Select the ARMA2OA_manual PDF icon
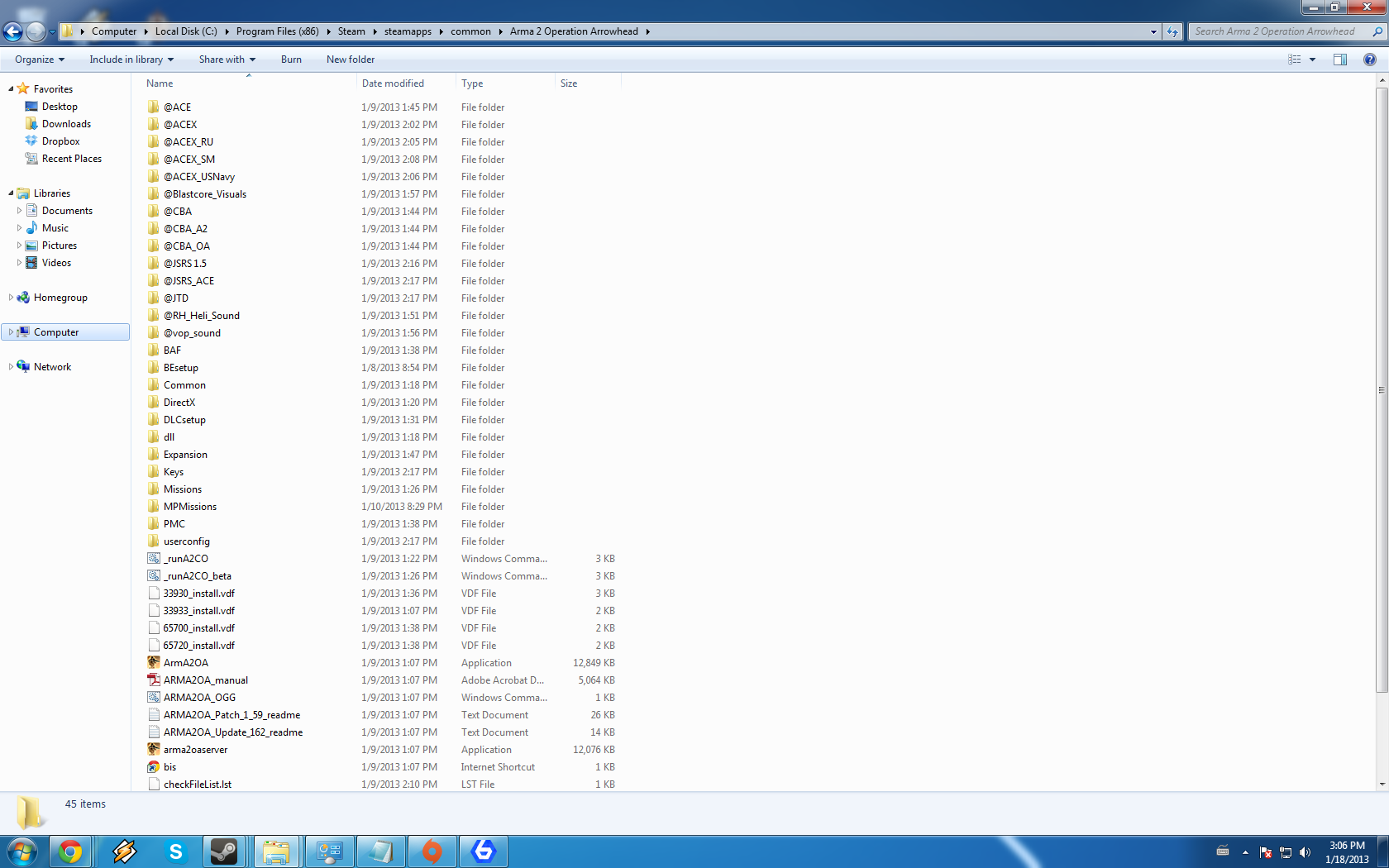Screen dimensions: 1389x868 click(x=154, y=680)
